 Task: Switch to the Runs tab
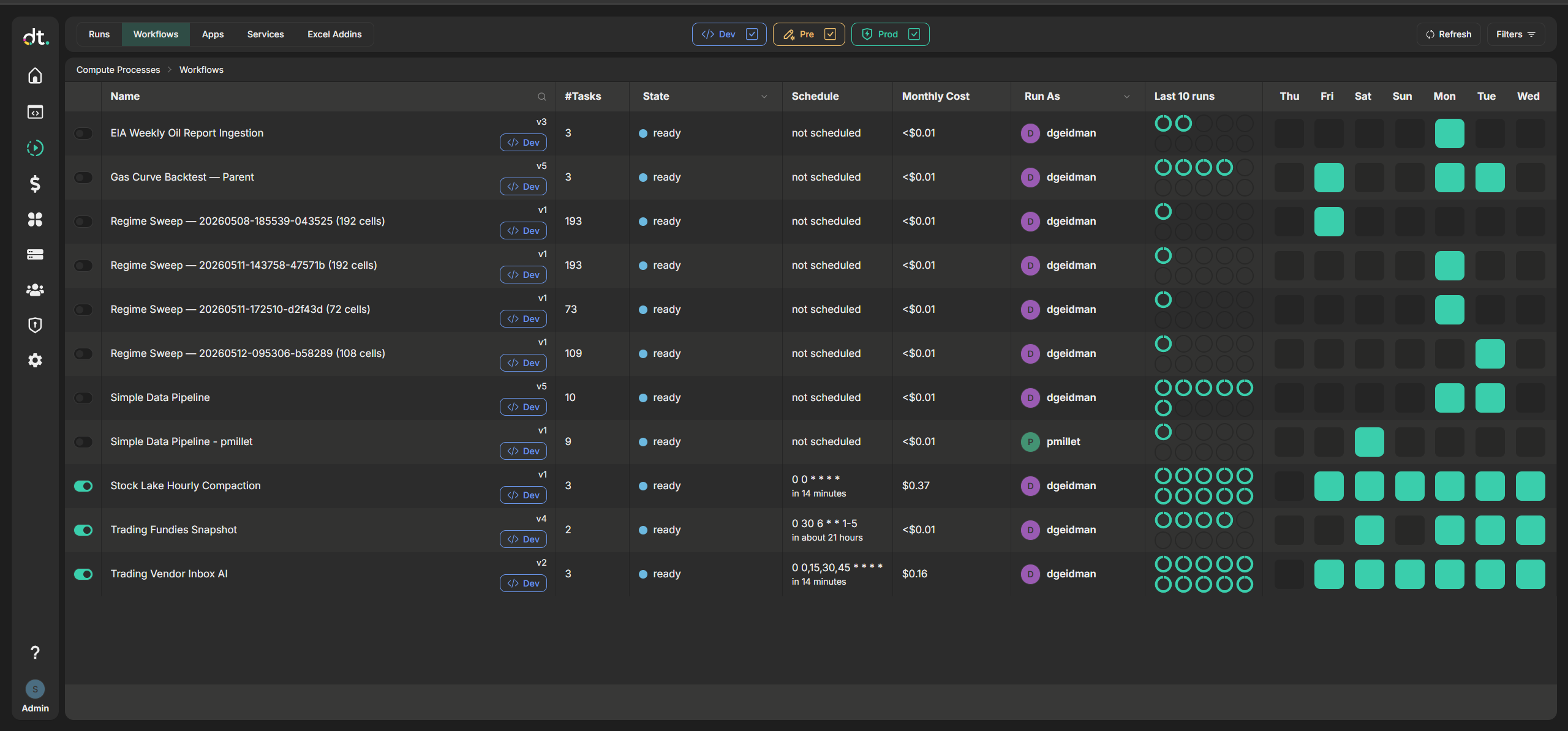click(99, 34)
